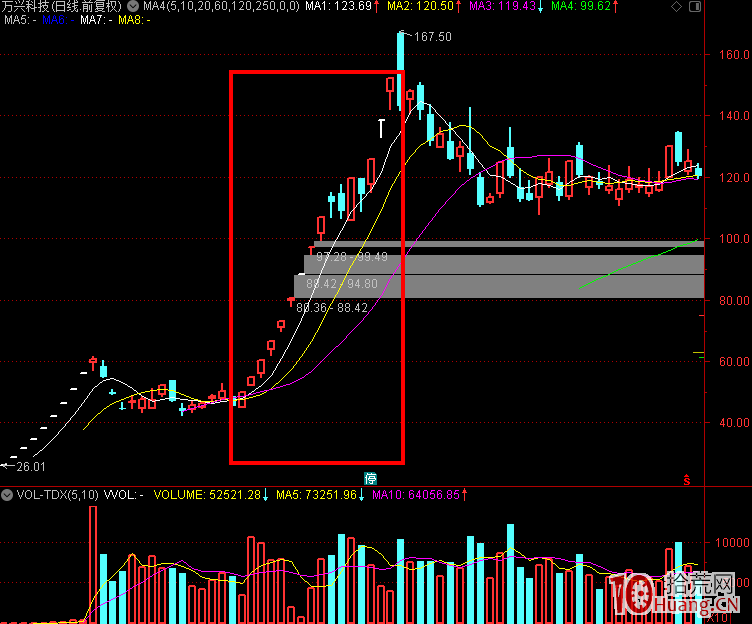Click the 80.36 - 88.42 gap zone label
Image resolution: width=752 pixels, height=624 pixels.
(332, 308)
